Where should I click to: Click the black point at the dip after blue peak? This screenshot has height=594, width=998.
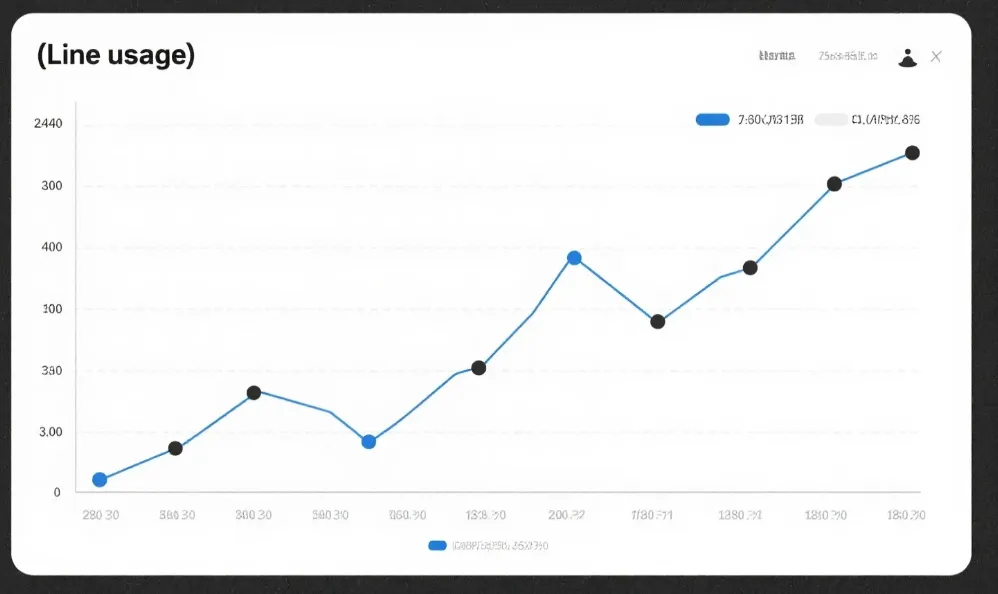point(658,322)
